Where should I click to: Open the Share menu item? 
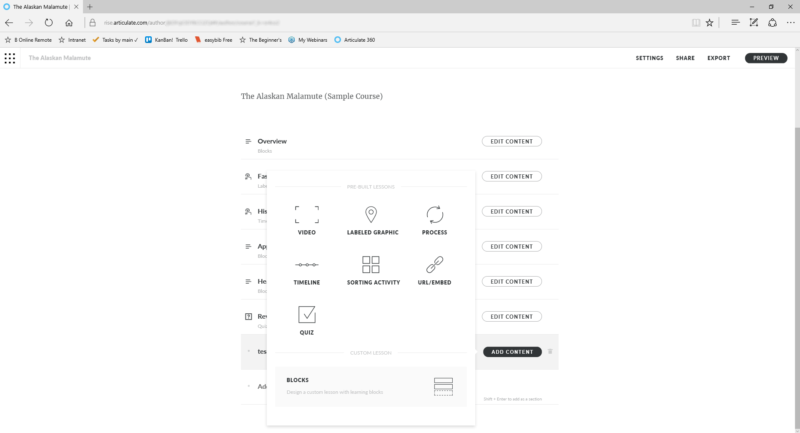pyautogui.click(x=685, y=58)
